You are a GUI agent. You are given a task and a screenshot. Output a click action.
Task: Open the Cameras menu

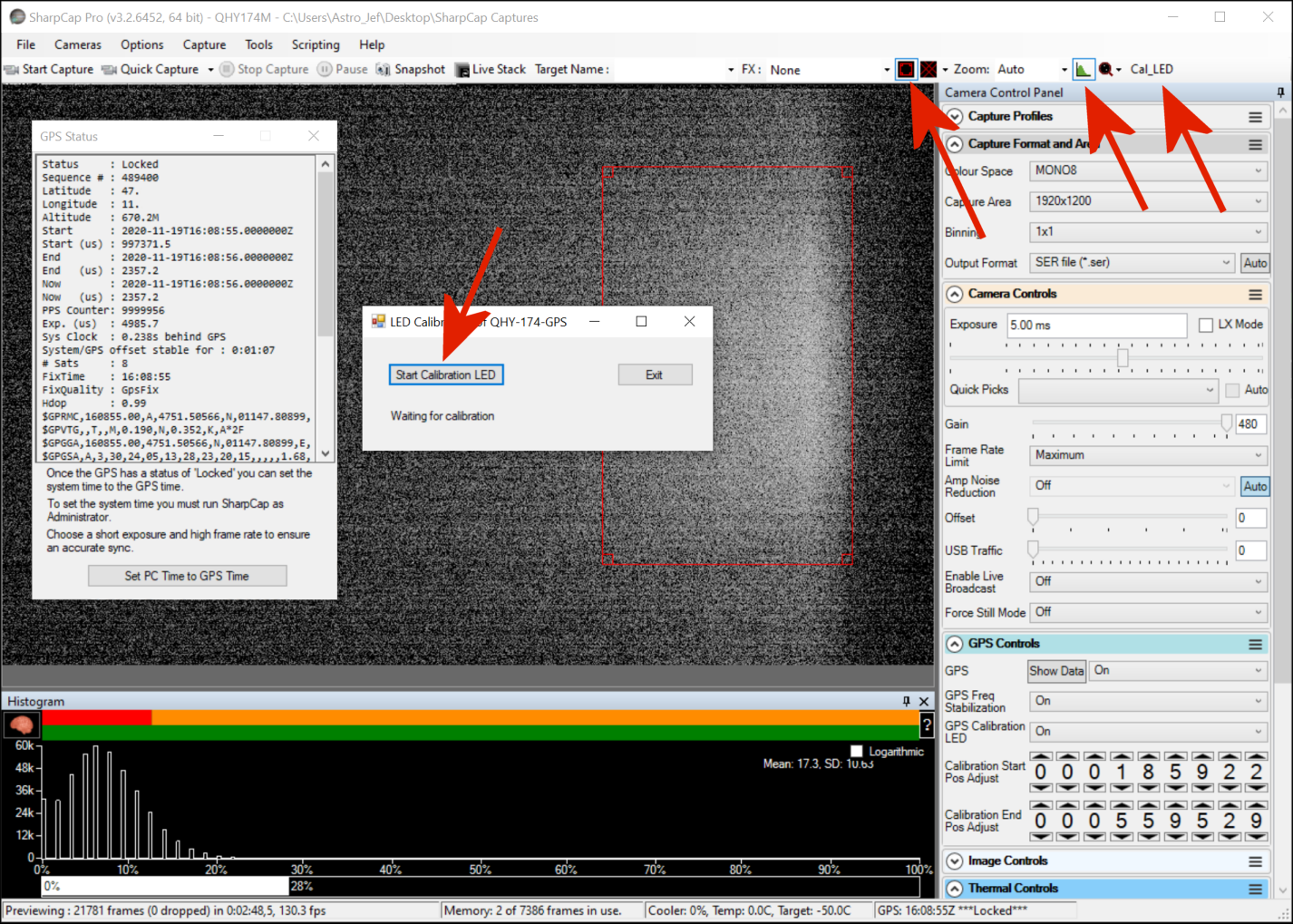(78, 44)
